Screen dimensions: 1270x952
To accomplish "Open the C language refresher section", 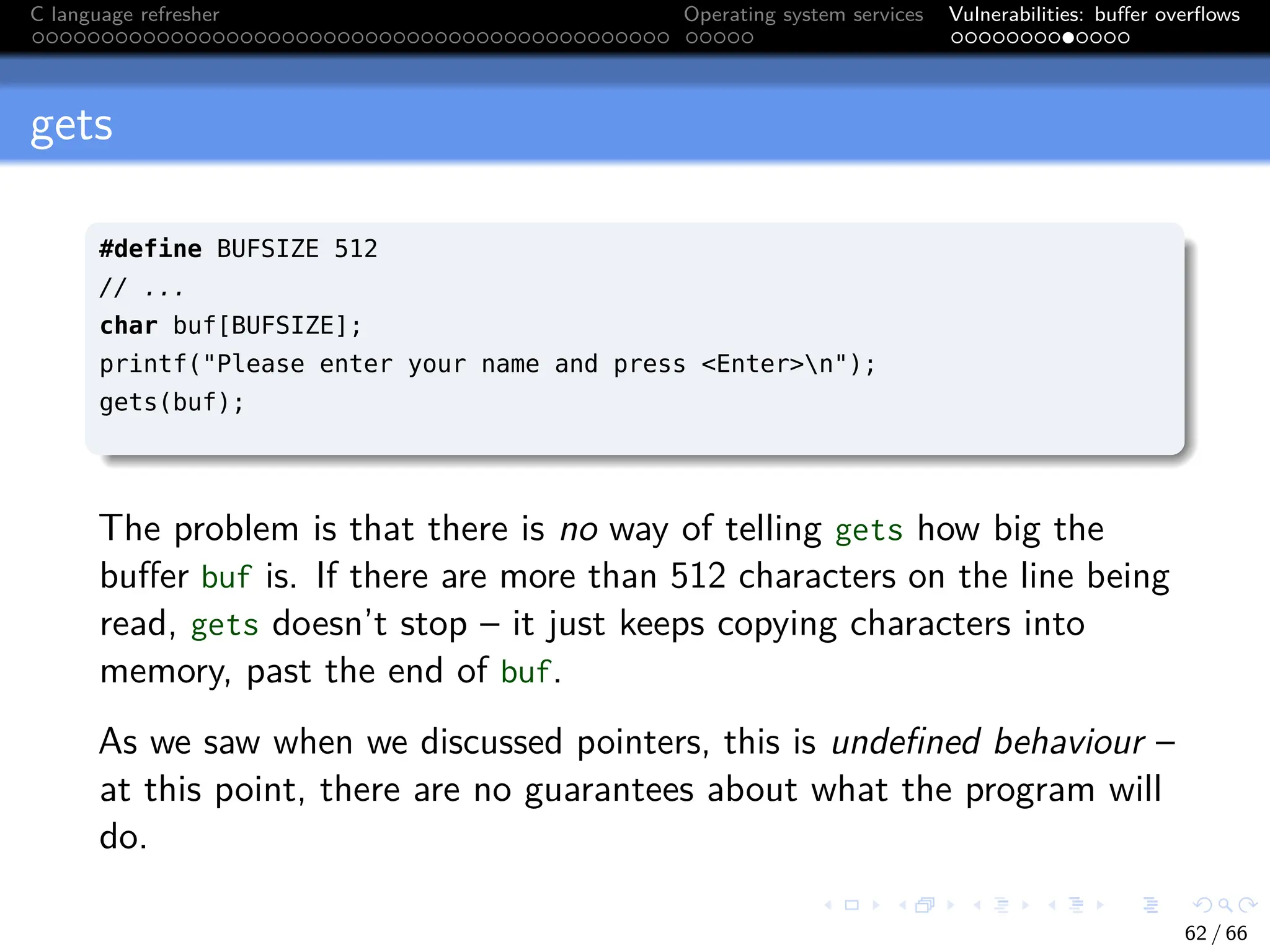I will [x=125, y=14].
